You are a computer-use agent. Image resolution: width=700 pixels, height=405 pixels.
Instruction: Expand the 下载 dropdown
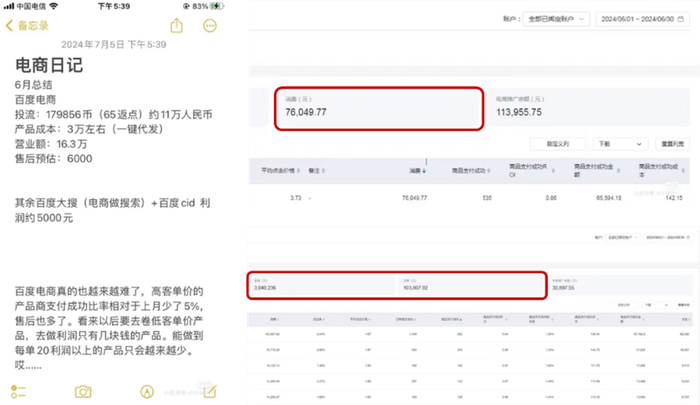pos(620,144)
